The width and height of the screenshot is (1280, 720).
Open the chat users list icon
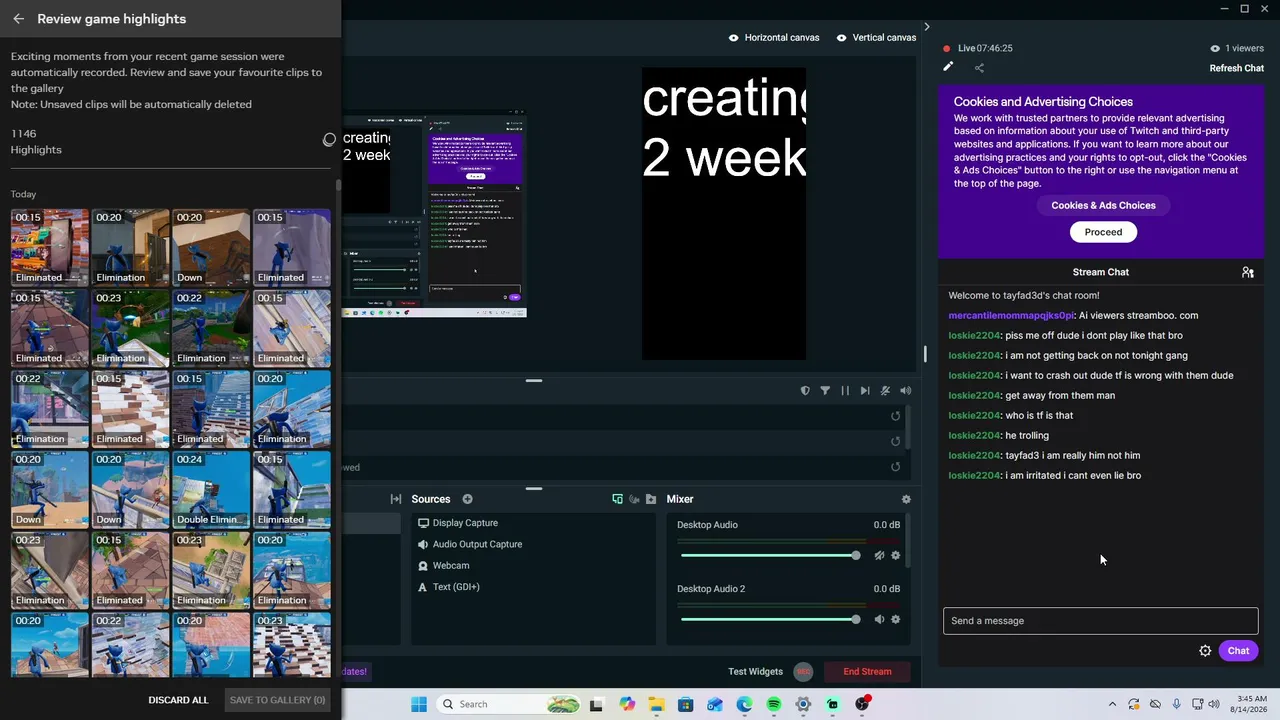click(x=1248, y=272)
